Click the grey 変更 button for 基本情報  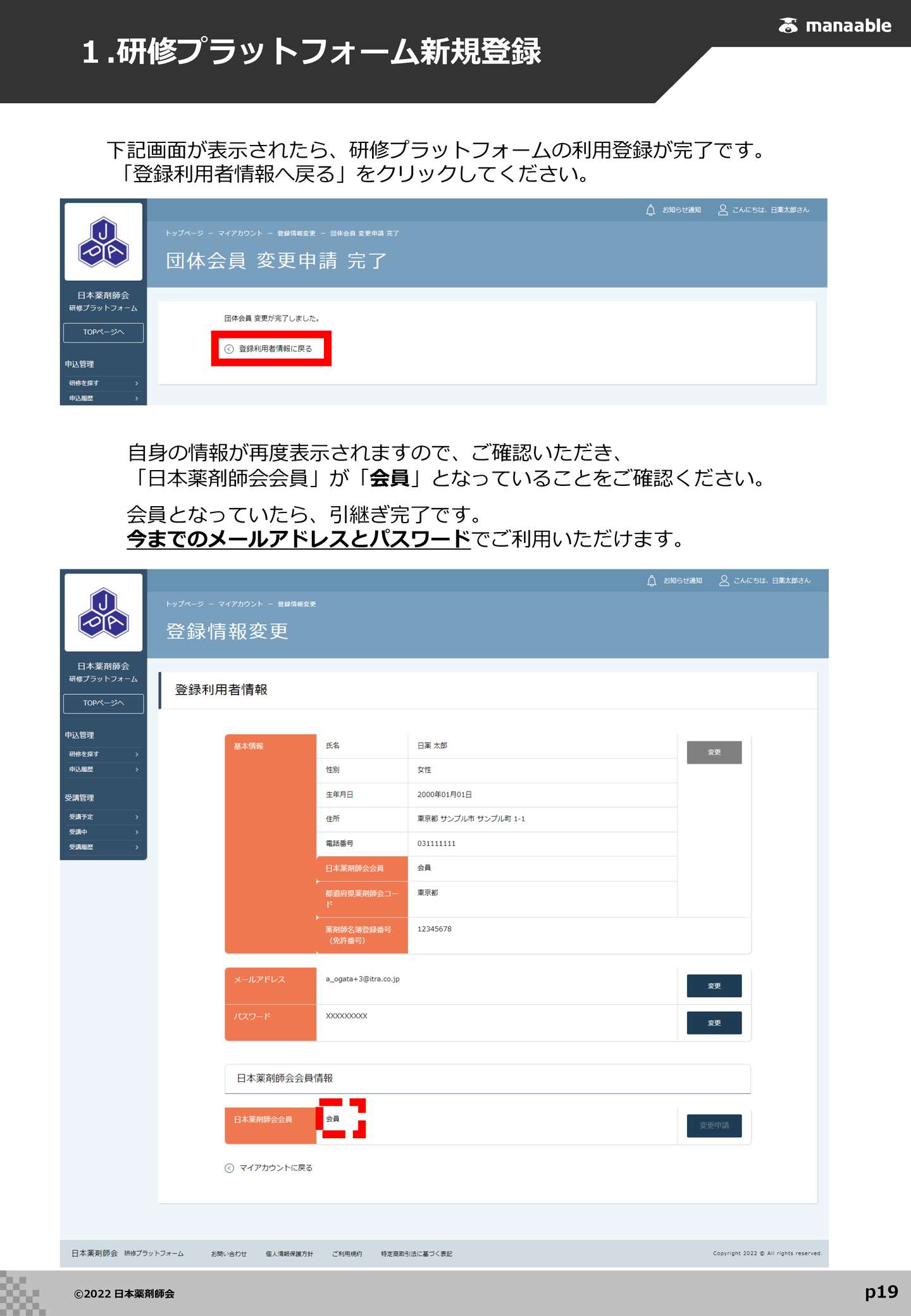click(x=714, y=752)
